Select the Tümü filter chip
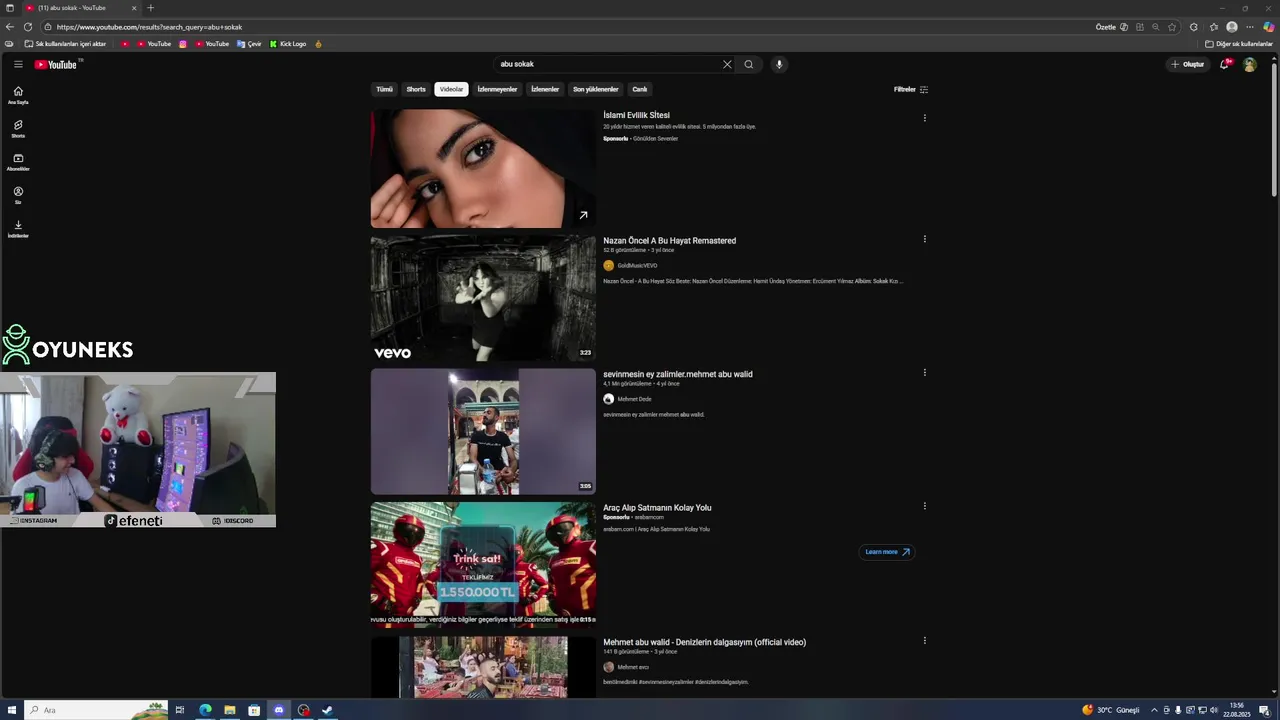 (384, 89)
